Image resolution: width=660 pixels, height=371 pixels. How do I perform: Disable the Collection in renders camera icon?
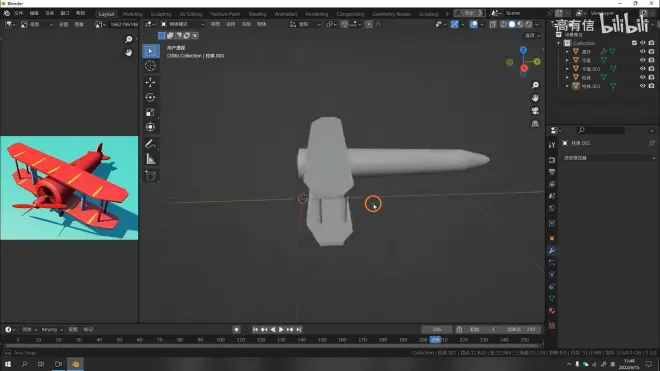coord(651,43)
